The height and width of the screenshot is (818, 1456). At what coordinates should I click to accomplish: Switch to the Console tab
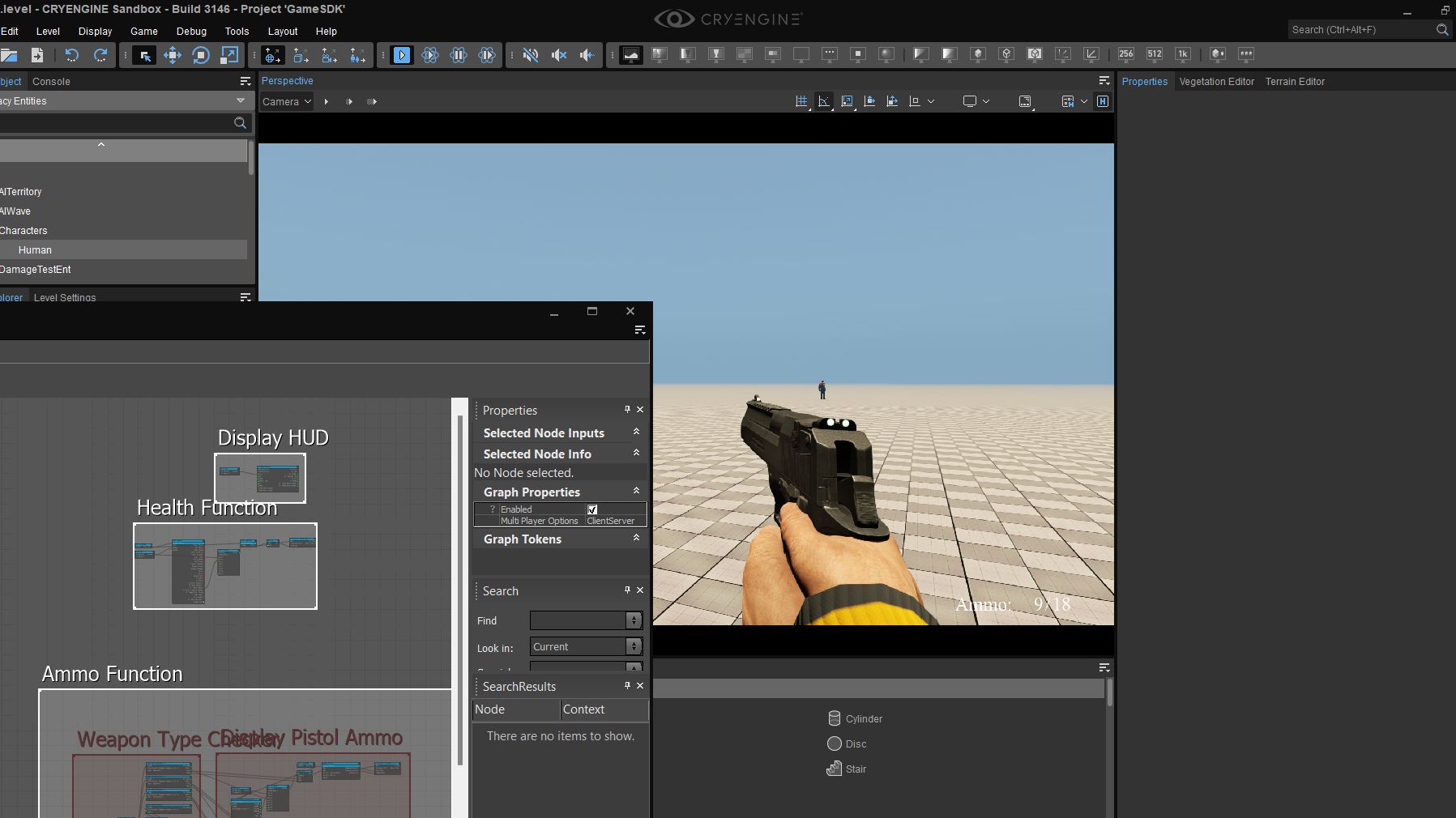pos(51,81)
